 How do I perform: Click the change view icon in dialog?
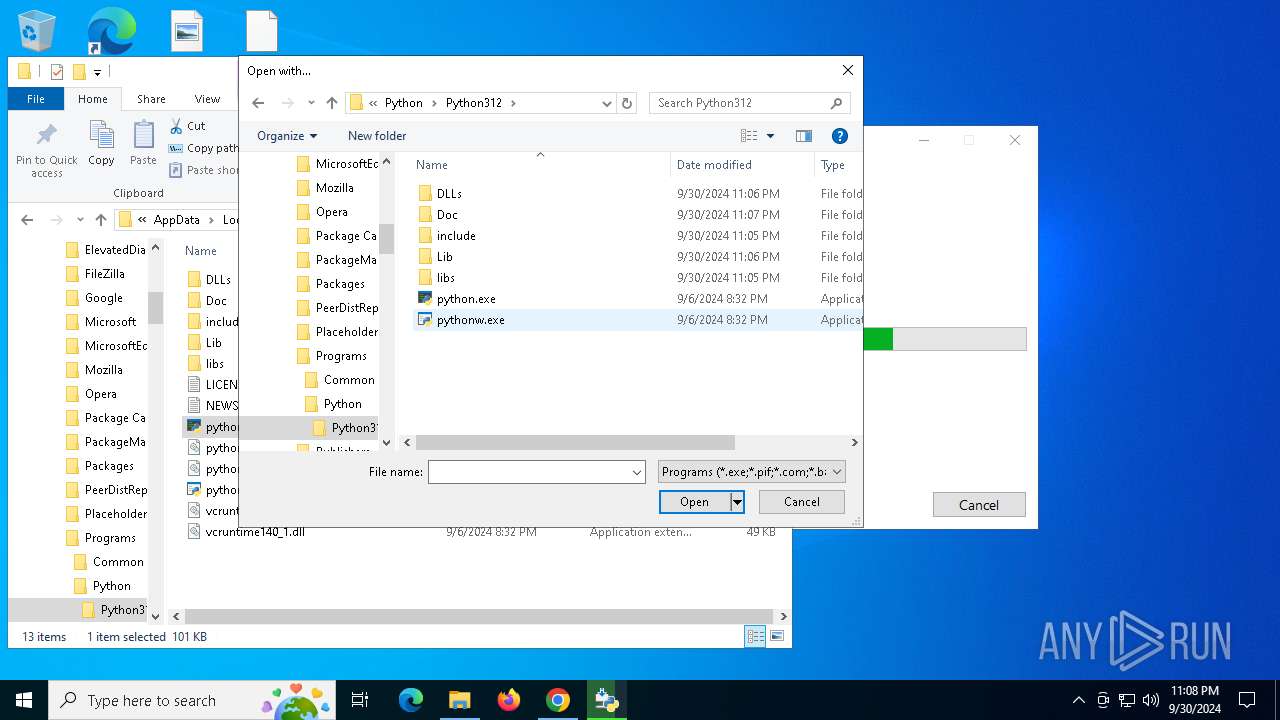(749, 136)
